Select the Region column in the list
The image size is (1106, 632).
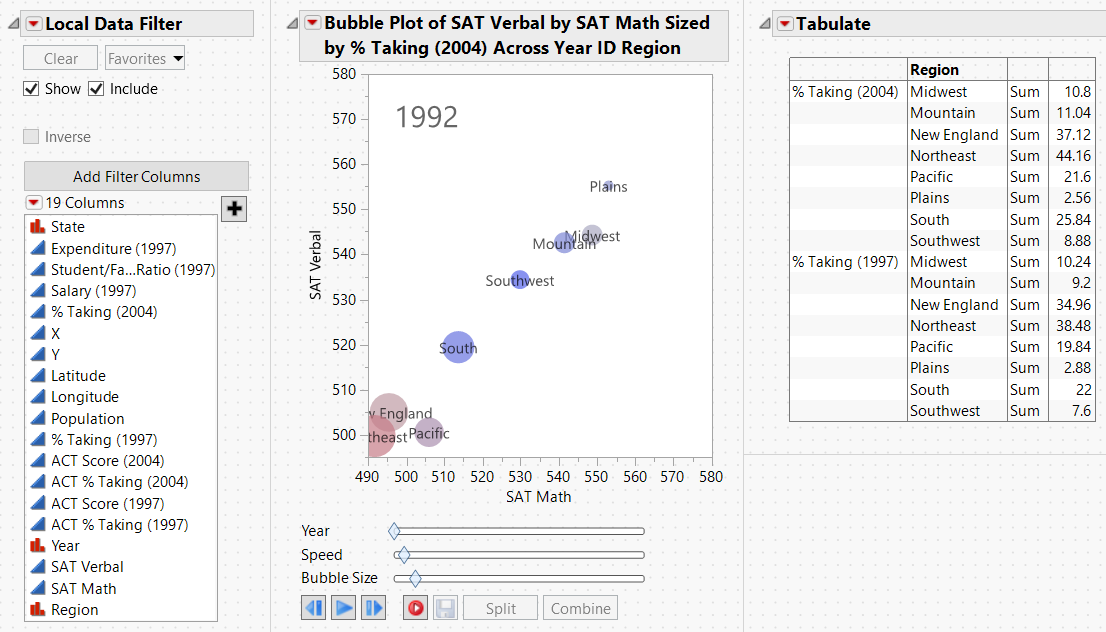75,610
